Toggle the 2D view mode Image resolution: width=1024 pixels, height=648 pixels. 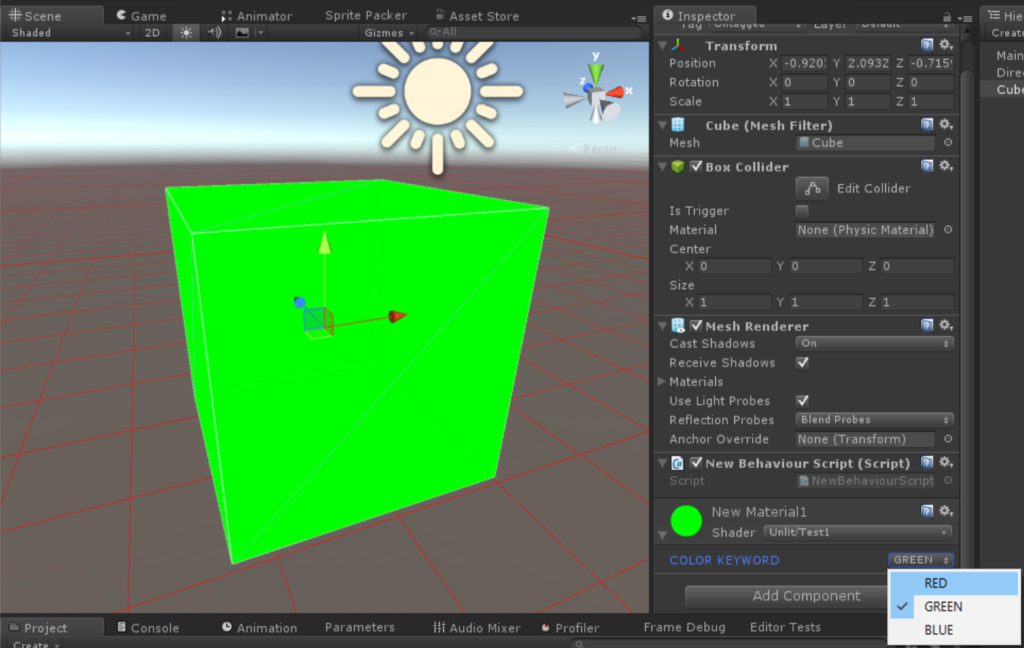coord(152,33)
